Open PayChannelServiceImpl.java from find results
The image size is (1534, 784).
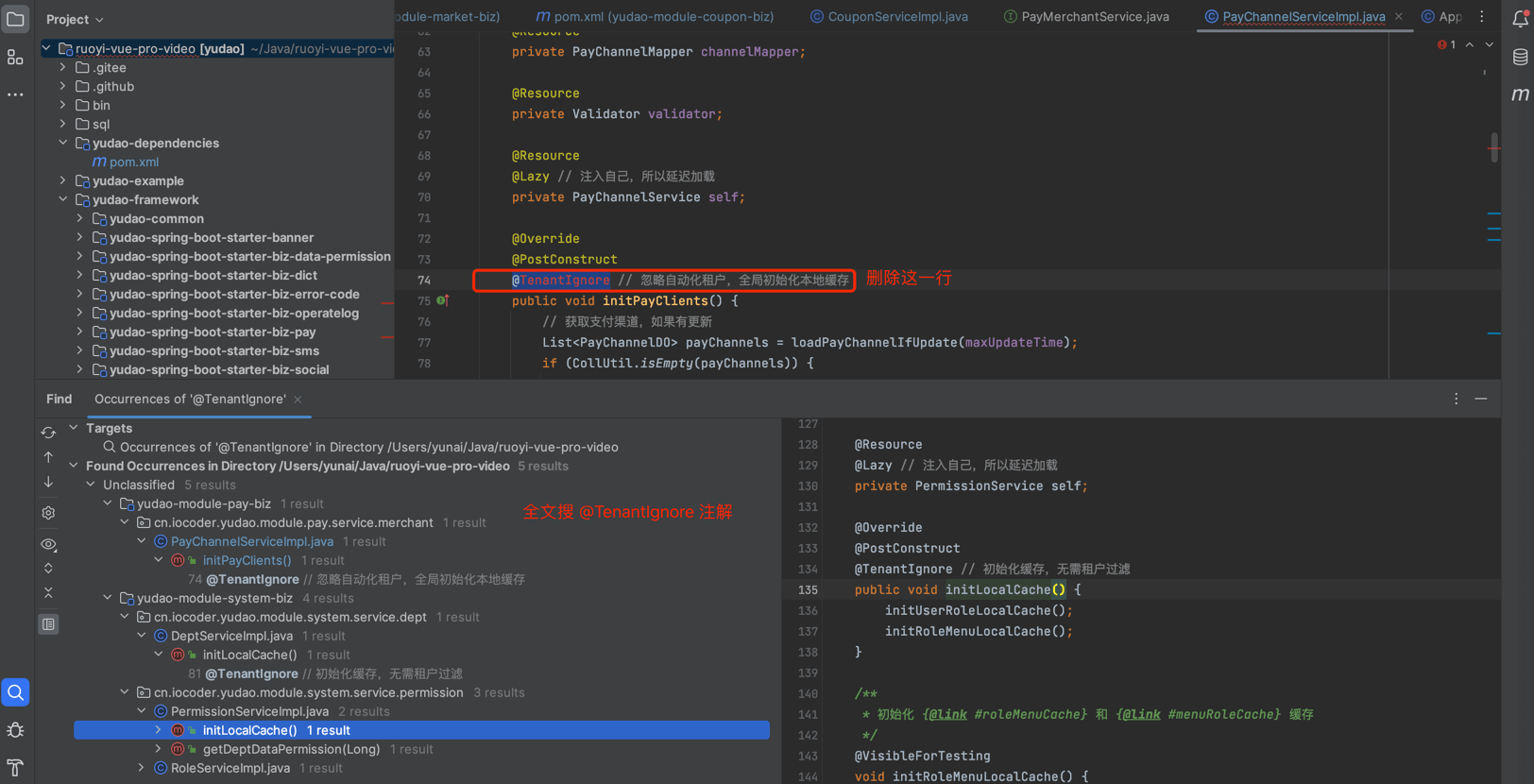[x=251, y=541]
